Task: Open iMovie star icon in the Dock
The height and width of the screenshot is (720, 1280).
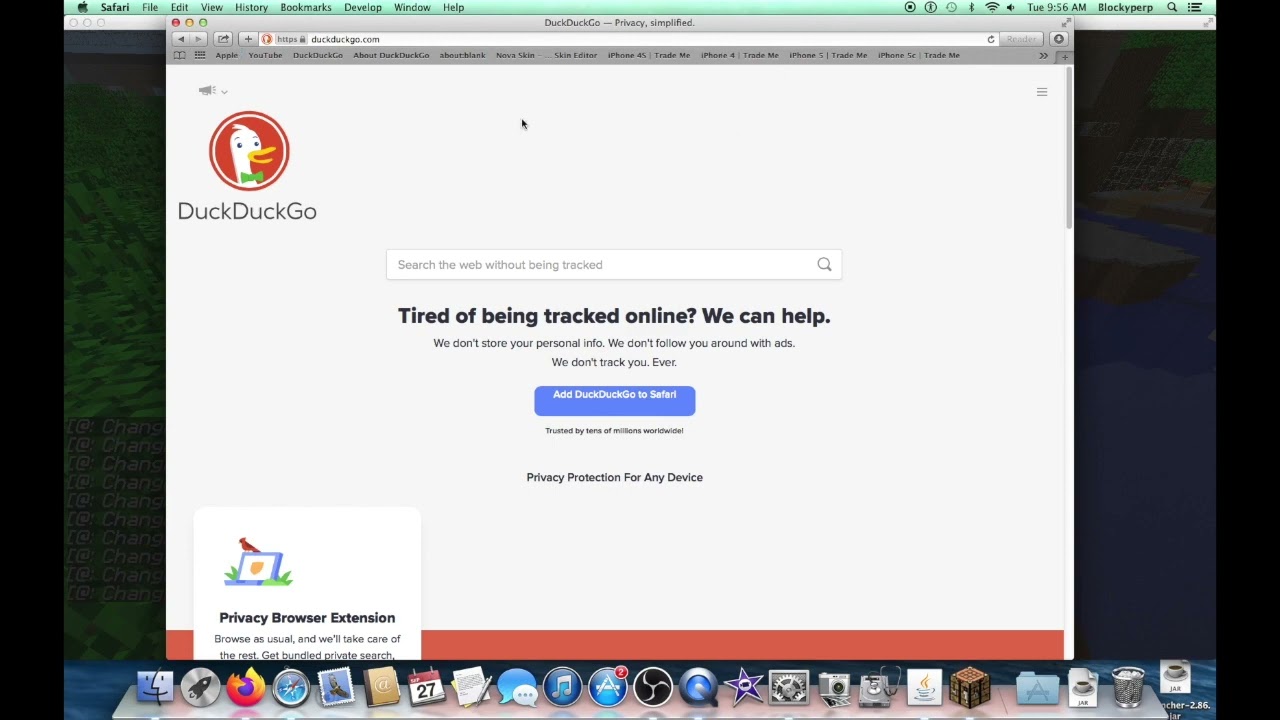Action: (x=743, y=687)
